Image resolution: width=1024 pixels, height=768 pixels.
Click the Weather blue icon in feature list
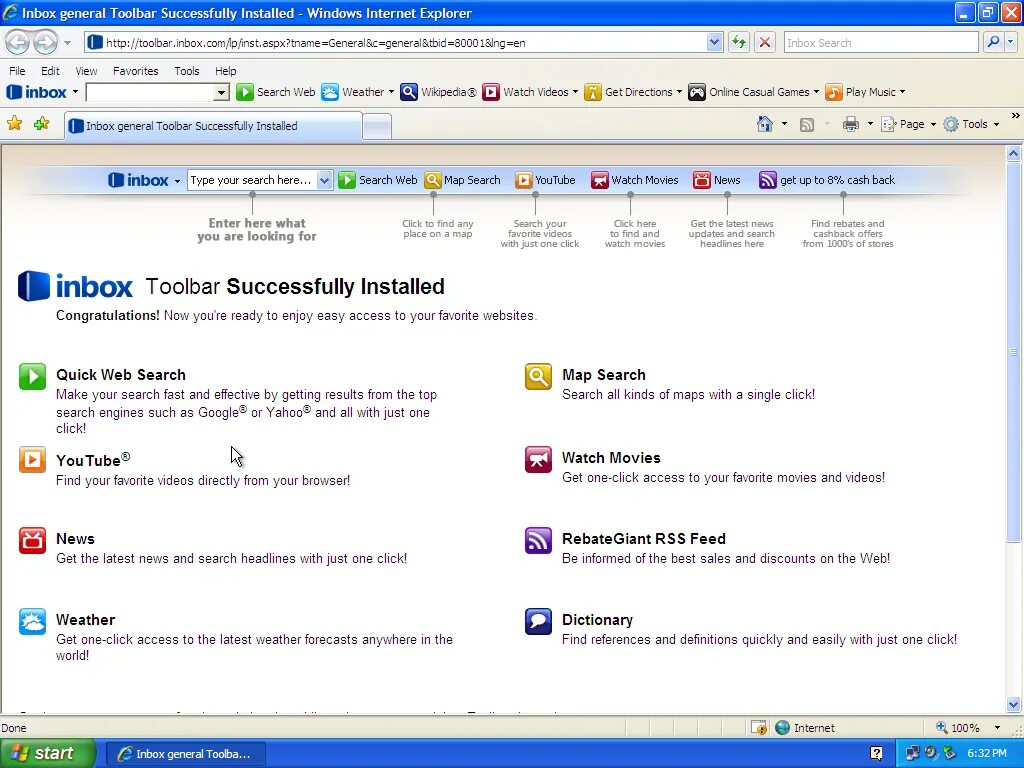32,621
